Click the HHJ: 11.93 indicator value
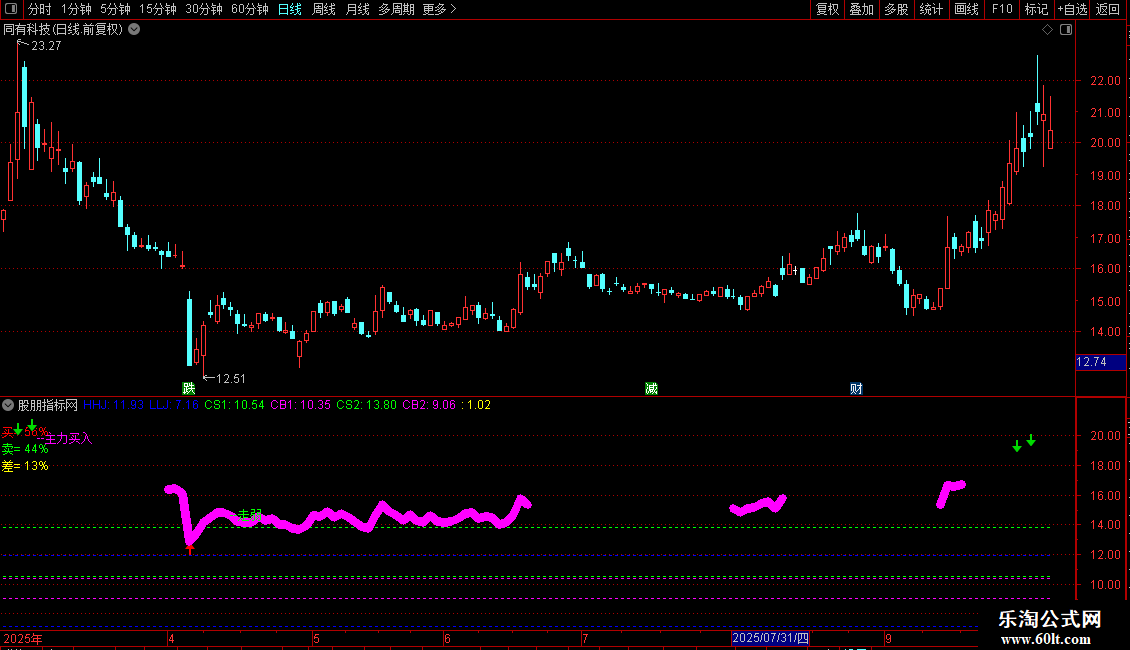 (x=113, y=405)
